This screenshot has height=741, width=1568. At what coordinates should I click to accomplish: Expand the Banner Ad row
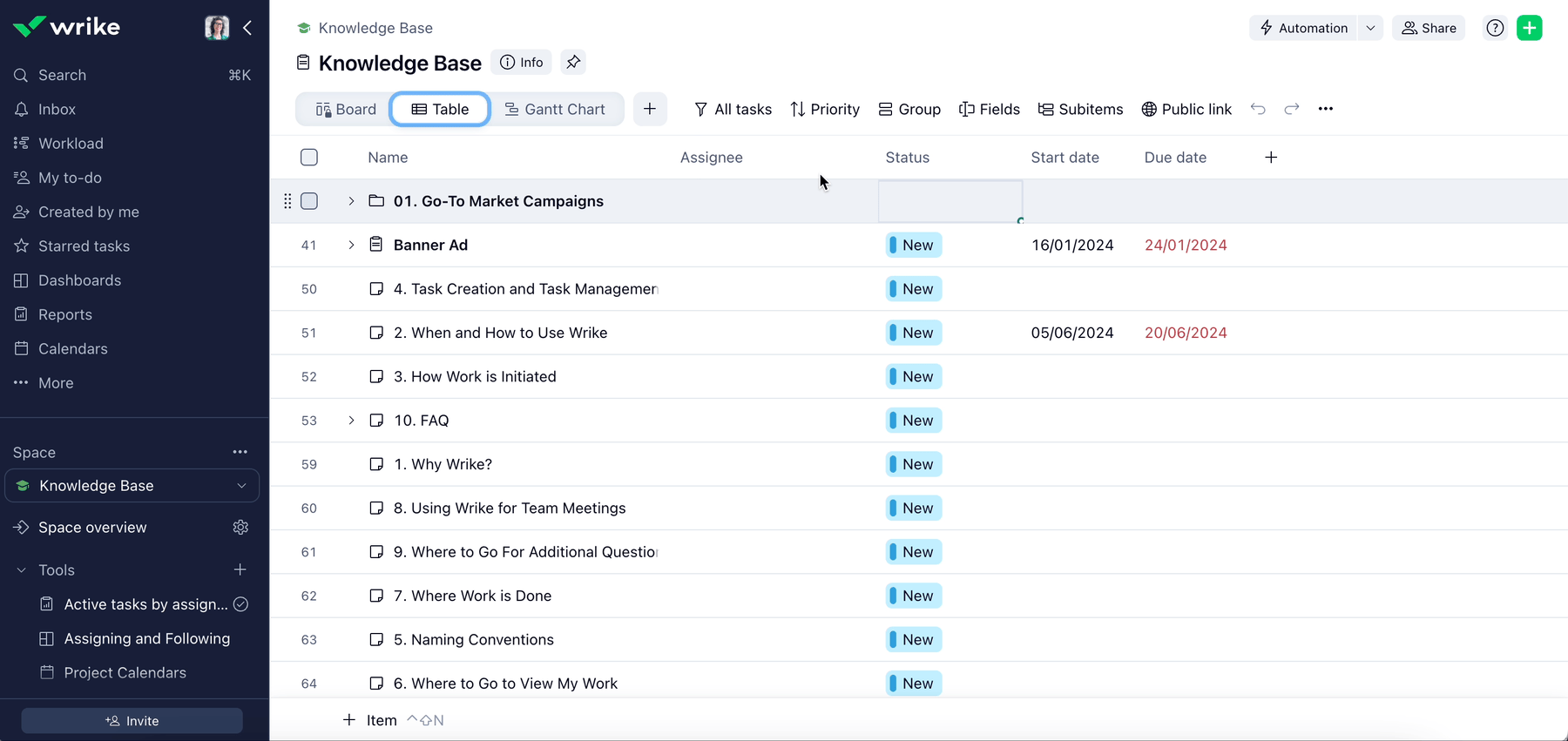[x=351, y=246]
